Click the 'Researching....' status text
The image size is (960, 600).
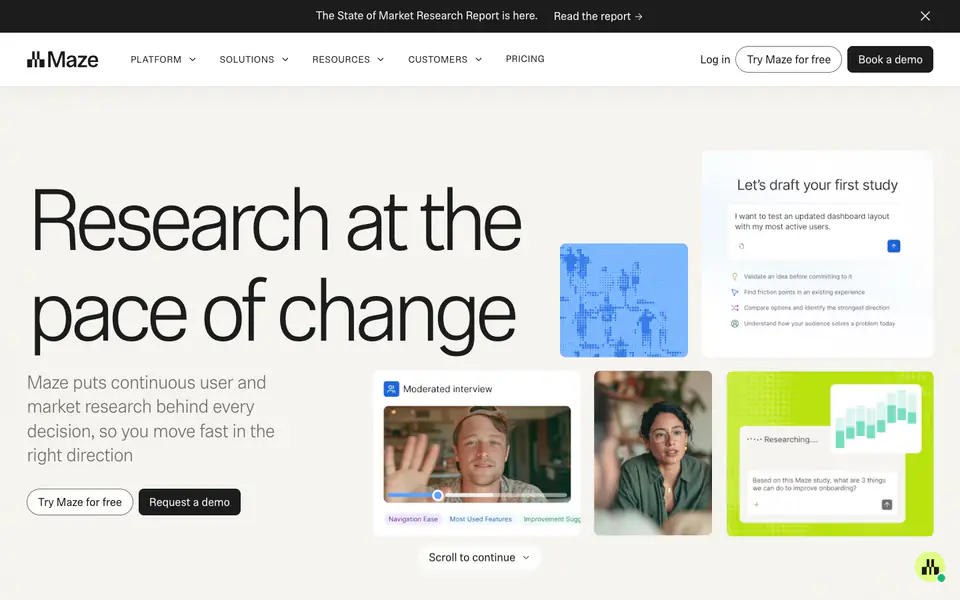(790, 440)
